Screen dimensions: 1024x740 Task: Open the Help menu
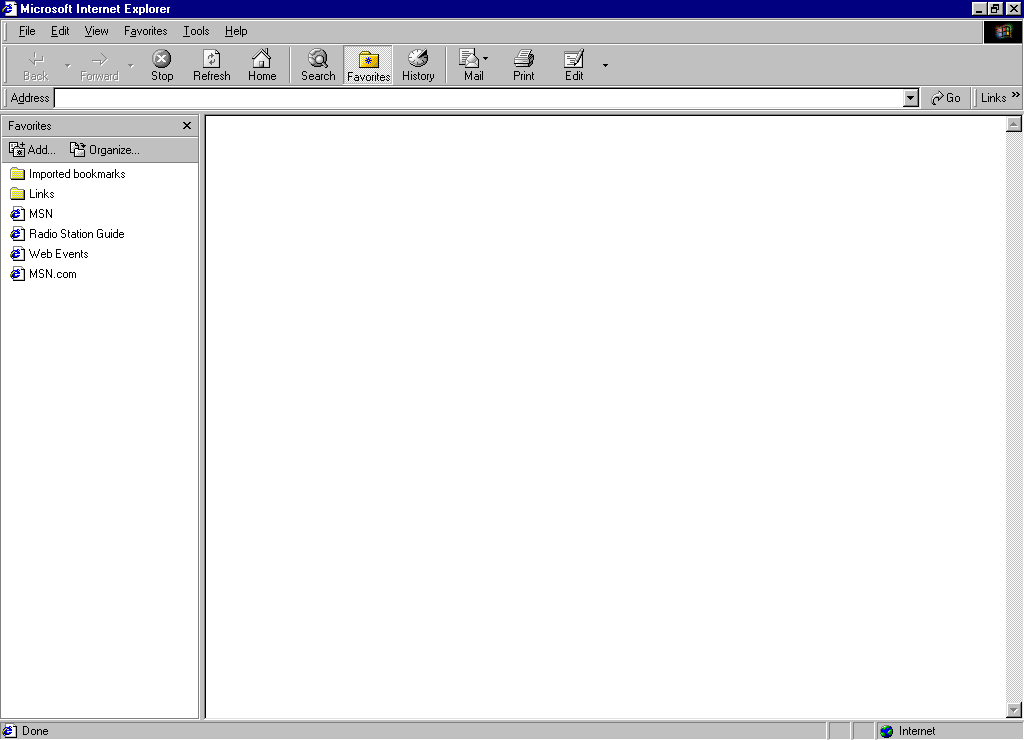[236, 31]
